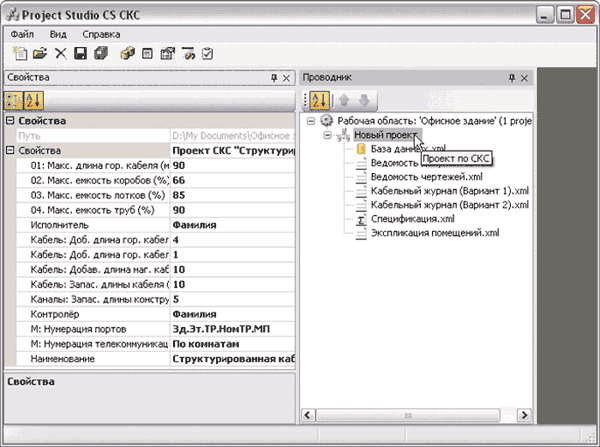Minimize the Project Studio CS window
The height and width of the screenshot is (447, 600).
pyautogui.click(x=545, y=15)
